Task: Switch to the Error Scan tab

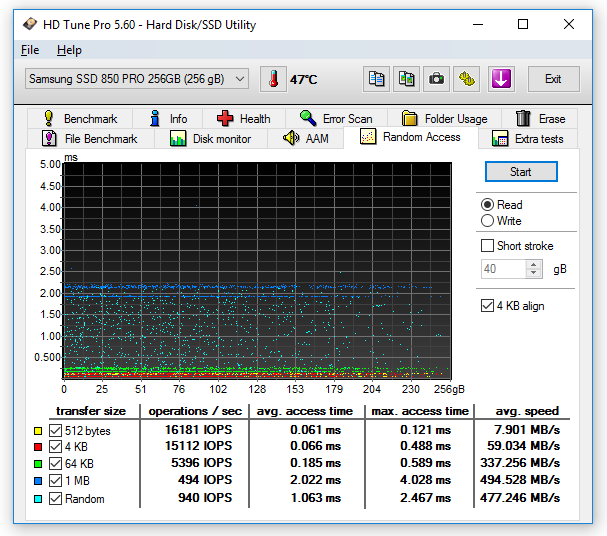Action: click(x=336, y=118)
